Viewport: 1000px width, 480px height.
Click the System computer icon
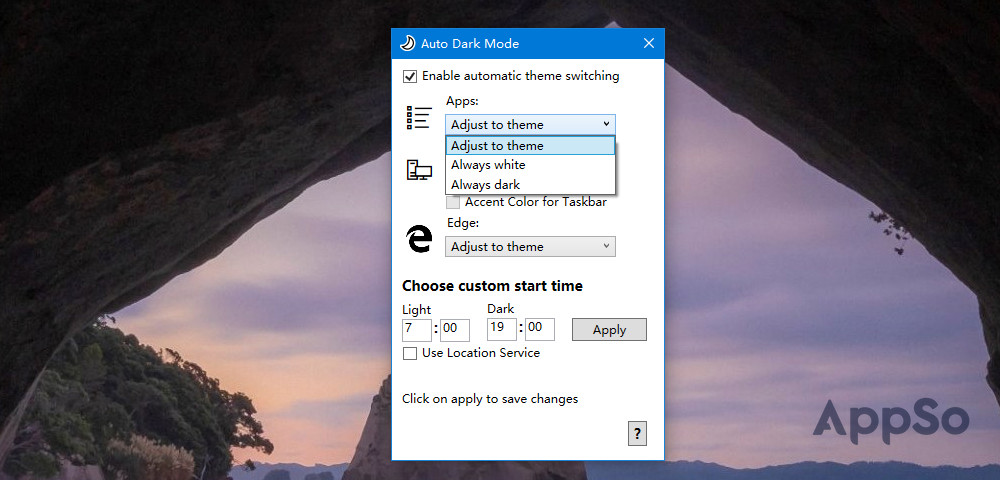point(419,170)
